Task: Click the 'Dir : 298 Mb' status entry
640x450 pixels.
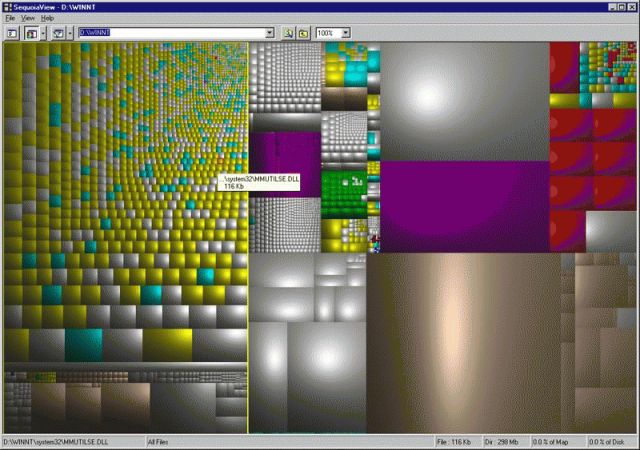Action: pyautogui.click(x=501, y=442)
